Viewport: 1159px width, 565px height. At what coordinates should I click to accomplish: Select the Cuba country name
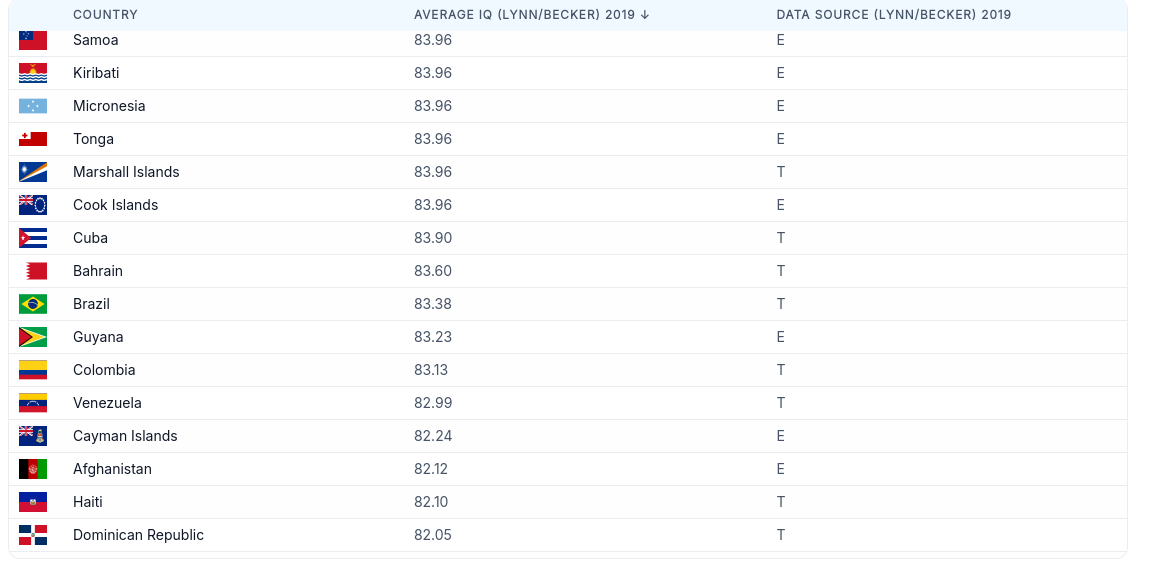(90, 238)
